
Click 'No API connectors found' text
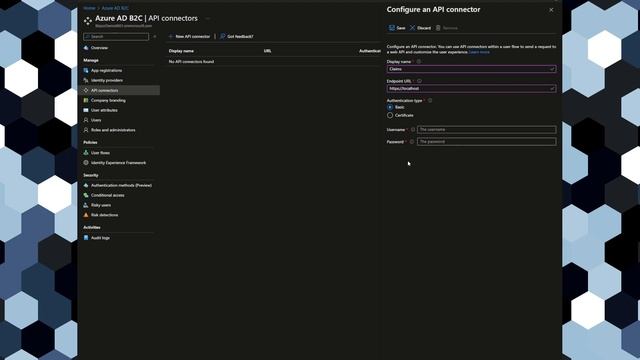click(191, 62)
